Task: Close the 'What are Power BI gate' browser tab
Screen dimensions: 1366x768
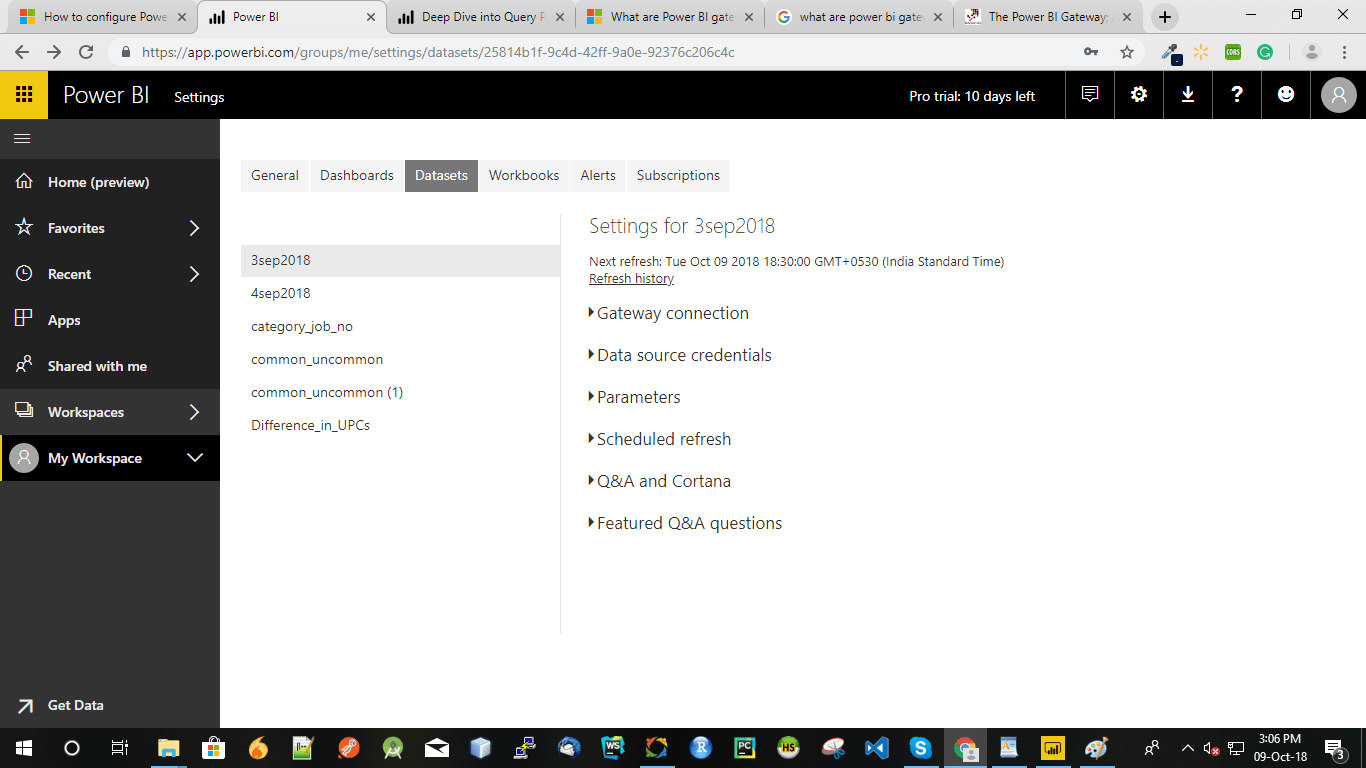Action: click(749, 17)
